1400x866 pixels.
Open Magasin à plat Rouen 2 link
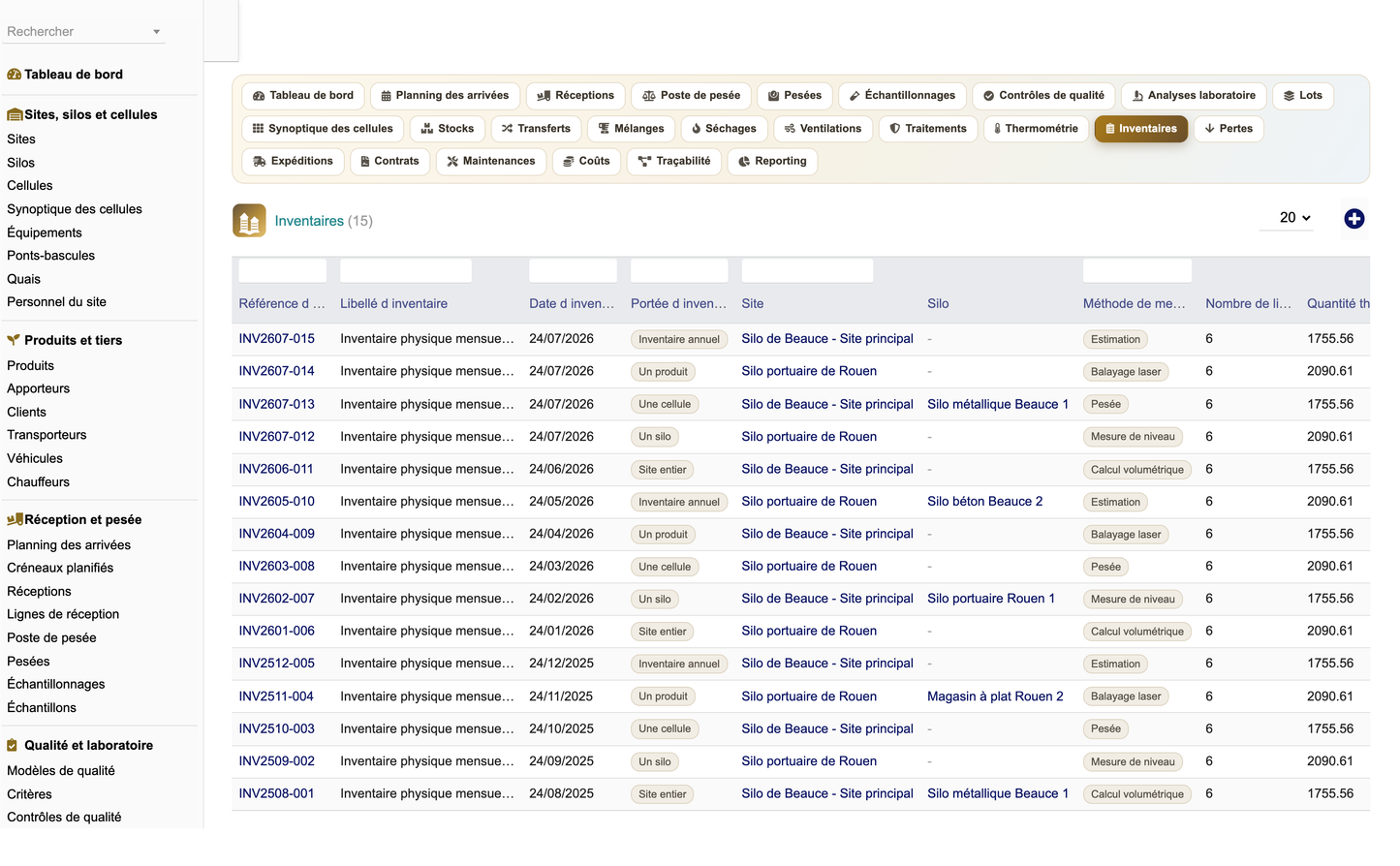(995, 696)
